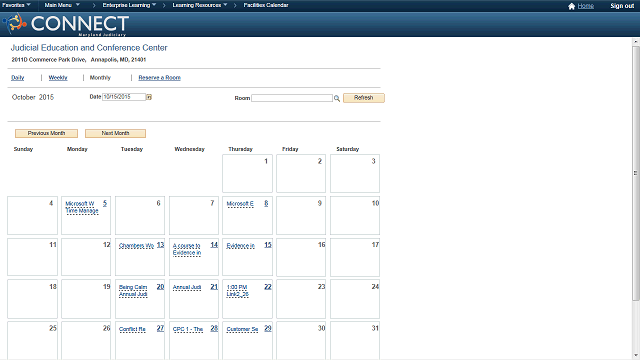Open the A course to event
This screenshot has height=360, width=640.
(x=187, y=246)
